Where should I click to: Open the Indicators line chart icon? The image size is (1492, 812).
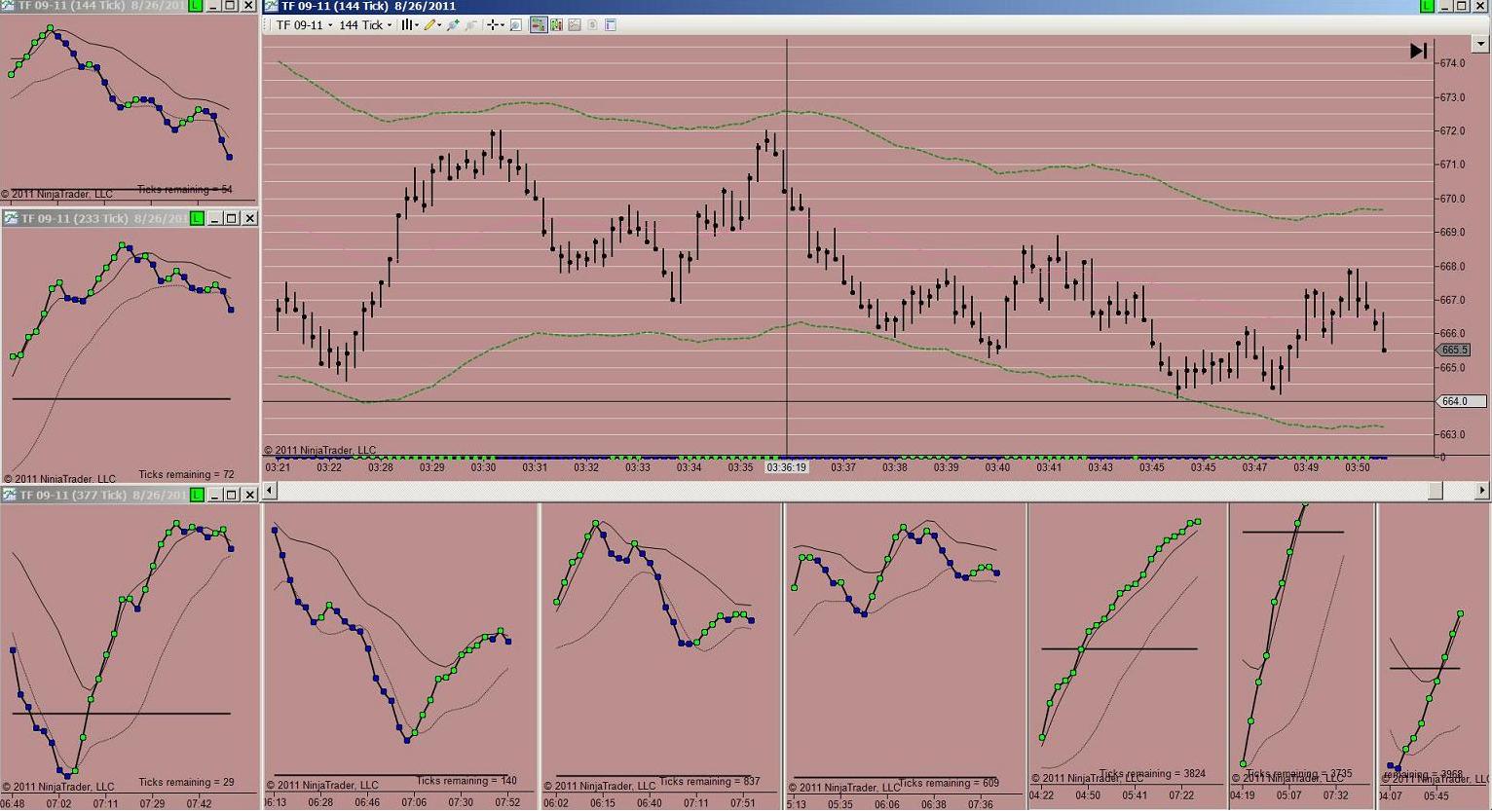575,25
